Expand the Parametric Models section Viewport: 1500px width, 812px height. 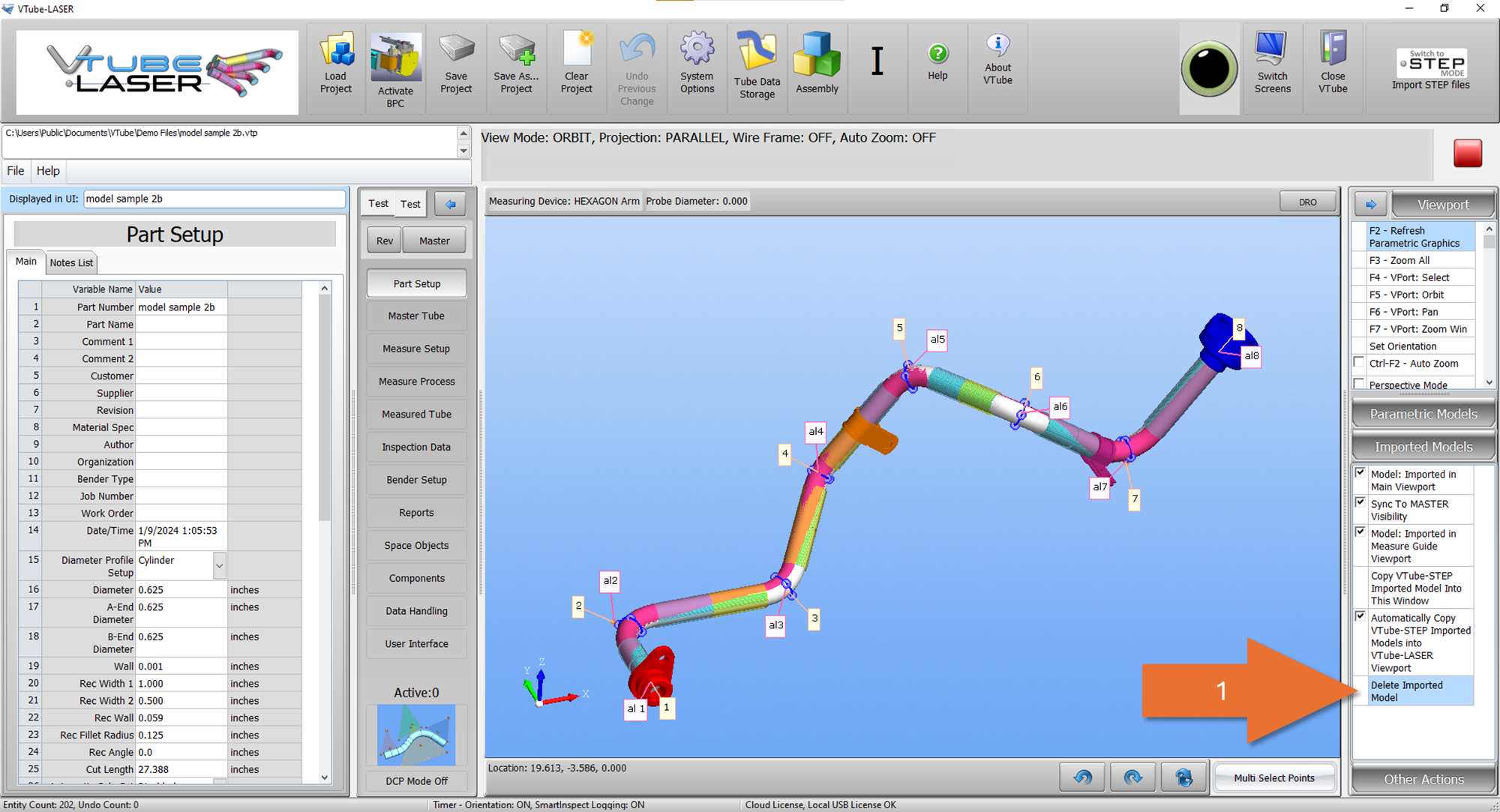coord(1423,414)
